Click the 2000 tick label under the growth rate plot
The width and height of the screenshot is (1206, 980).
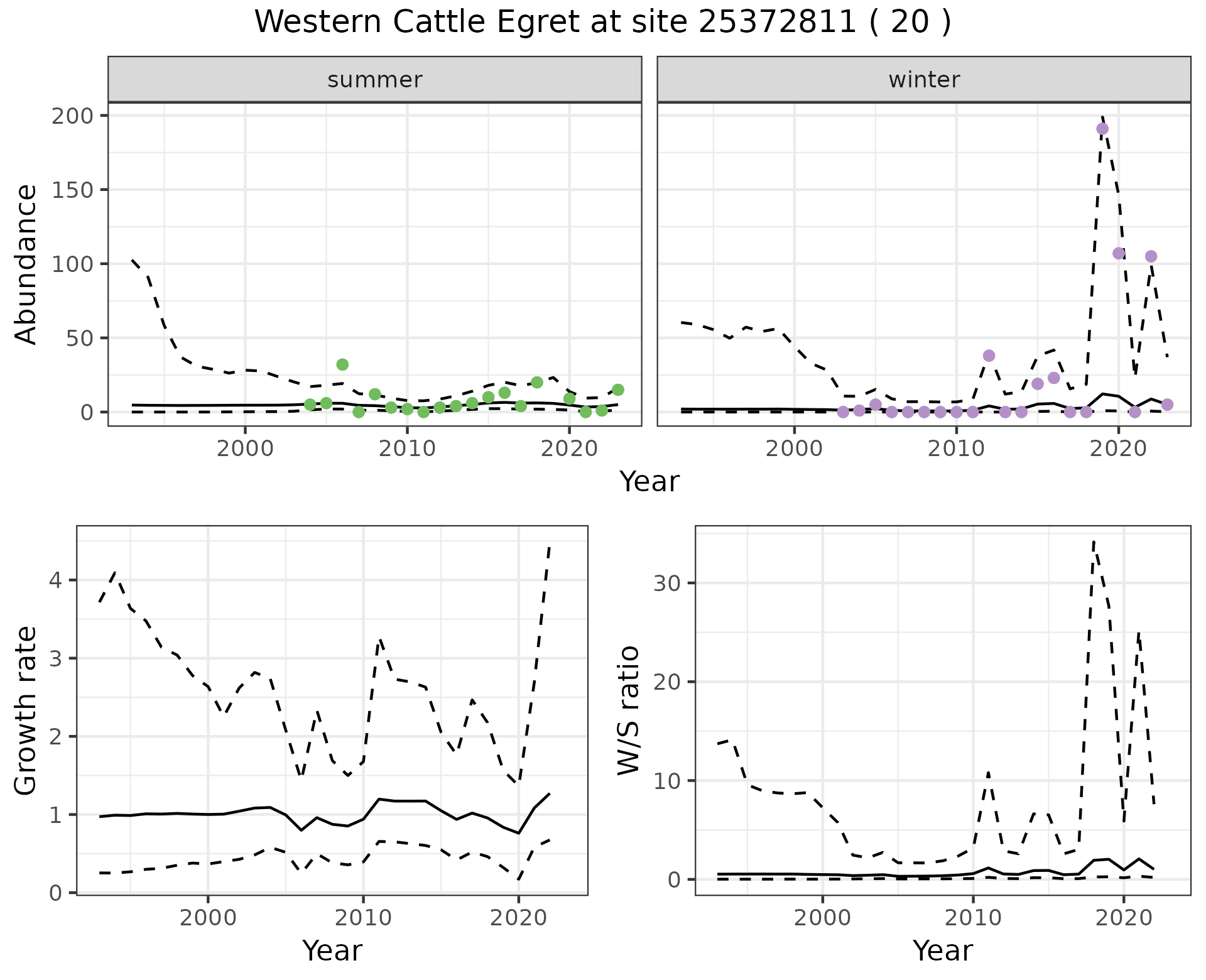[208, 918]
